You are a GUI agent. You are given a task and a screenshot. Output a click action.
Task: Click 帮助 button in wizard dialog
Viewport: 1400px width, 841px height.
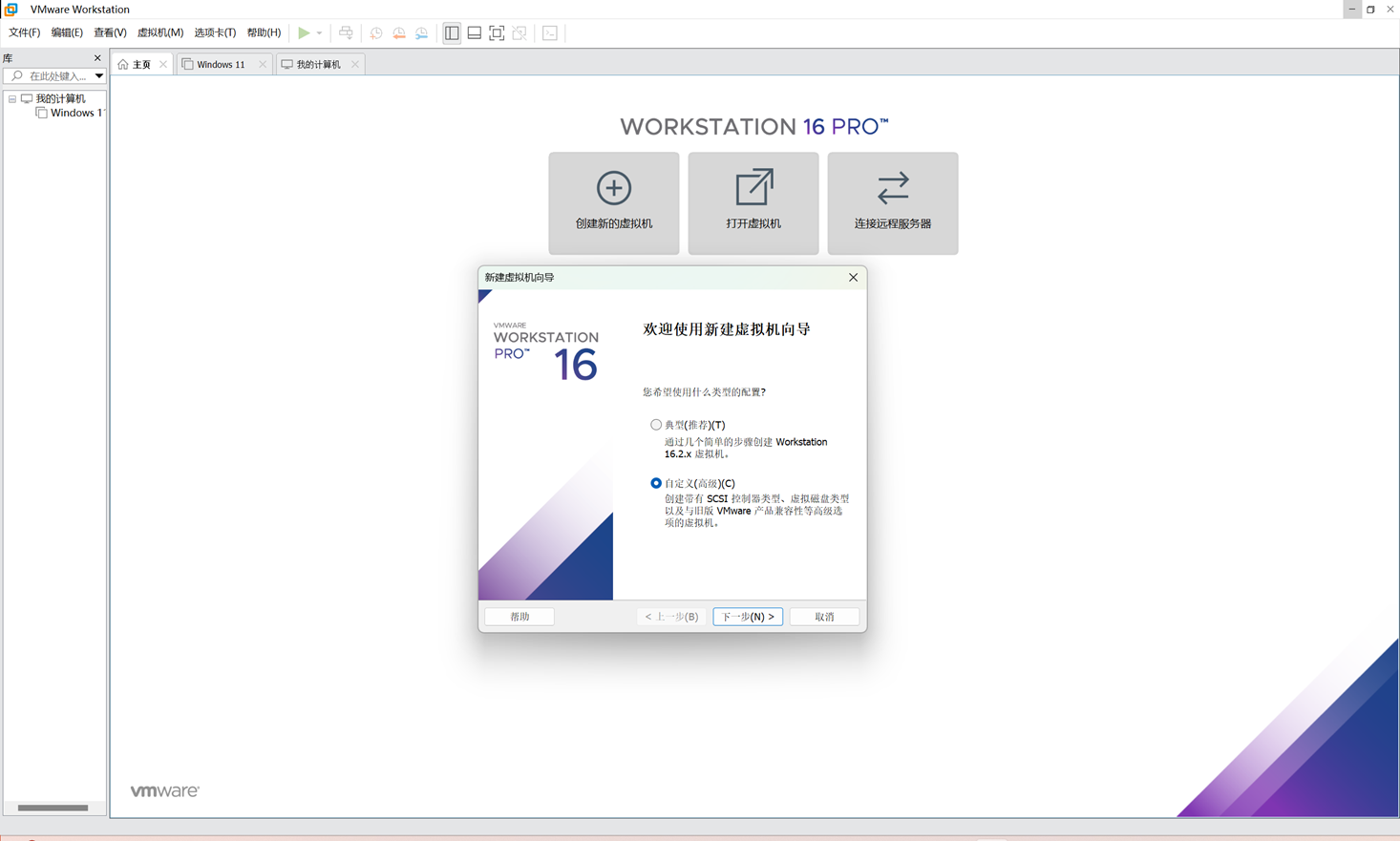(x=520, y=617)
